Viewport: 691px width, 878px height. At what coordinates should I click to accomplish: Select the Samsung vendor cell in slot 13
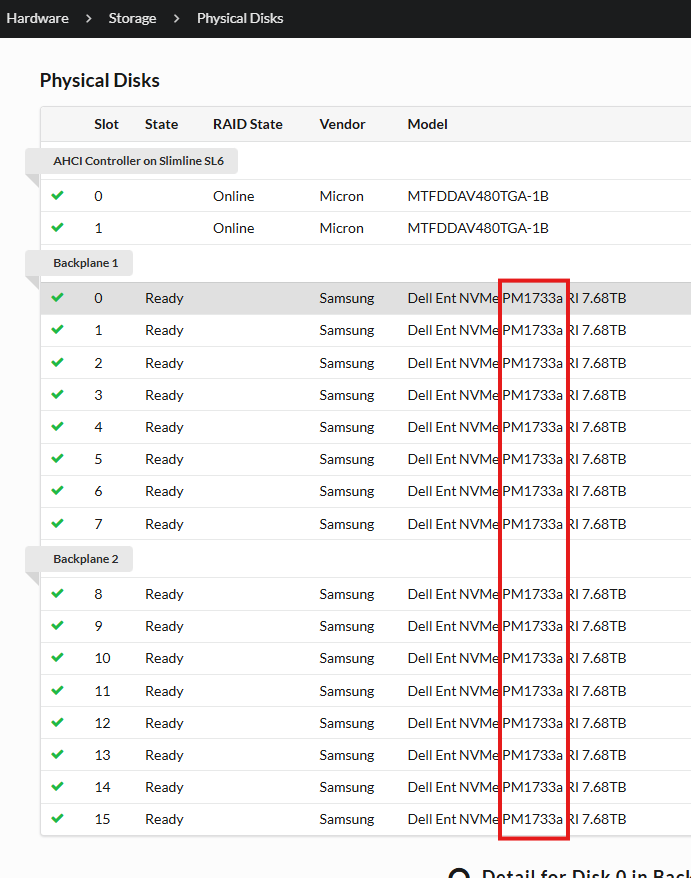[x=347, y=755]
